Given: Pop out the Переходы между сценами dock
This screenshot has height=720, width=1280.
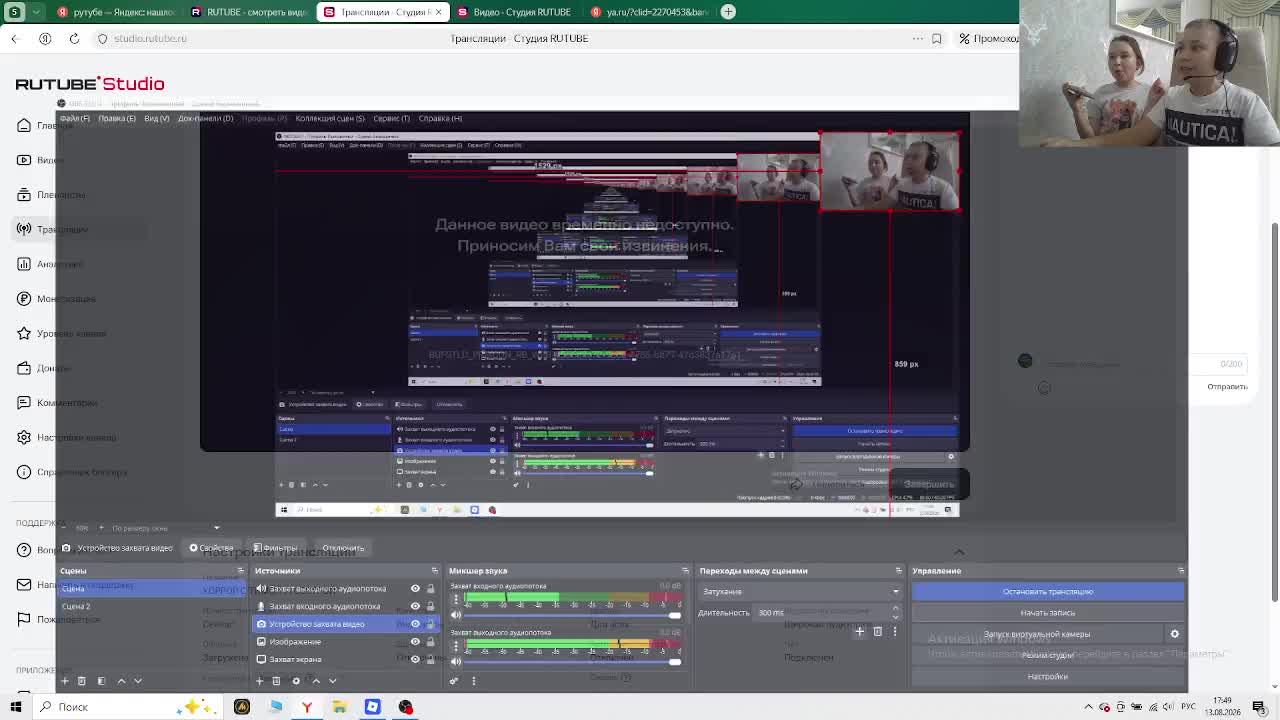Looking at the screenshot, I should 898,571.
